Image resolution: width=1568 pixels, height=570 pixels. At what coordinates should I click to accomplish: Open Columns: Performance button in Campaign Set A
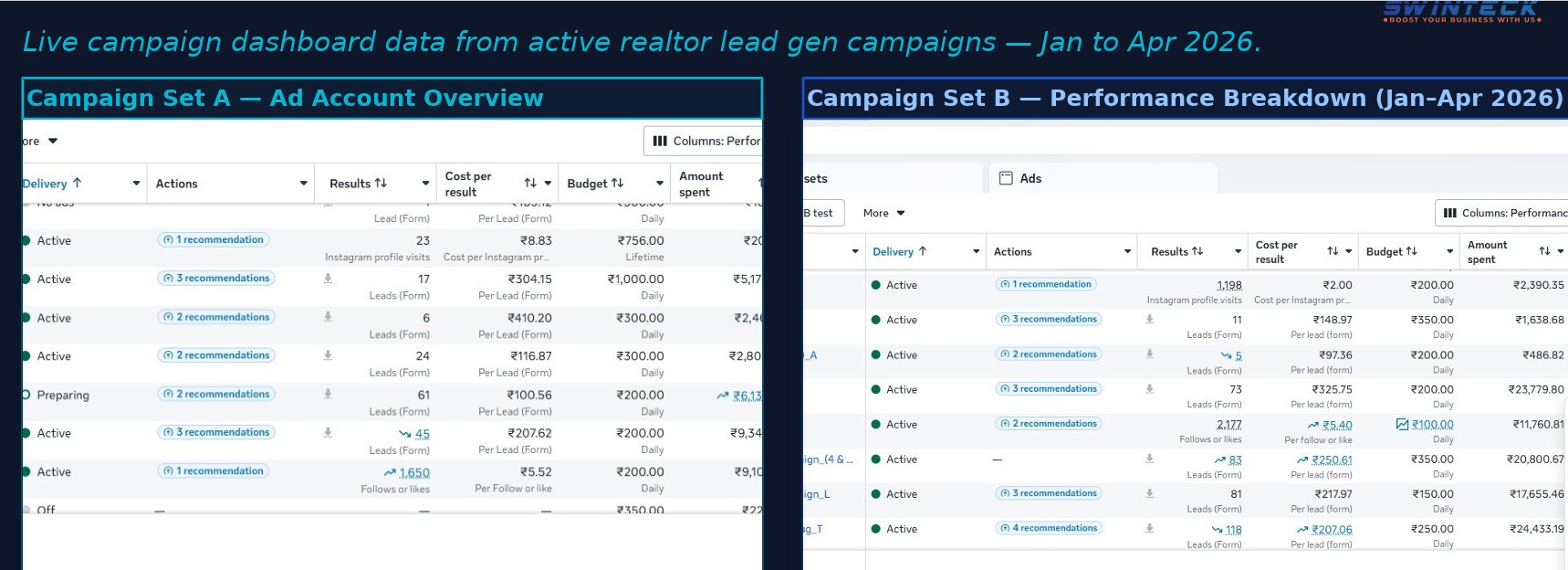(x=703, y=141)
